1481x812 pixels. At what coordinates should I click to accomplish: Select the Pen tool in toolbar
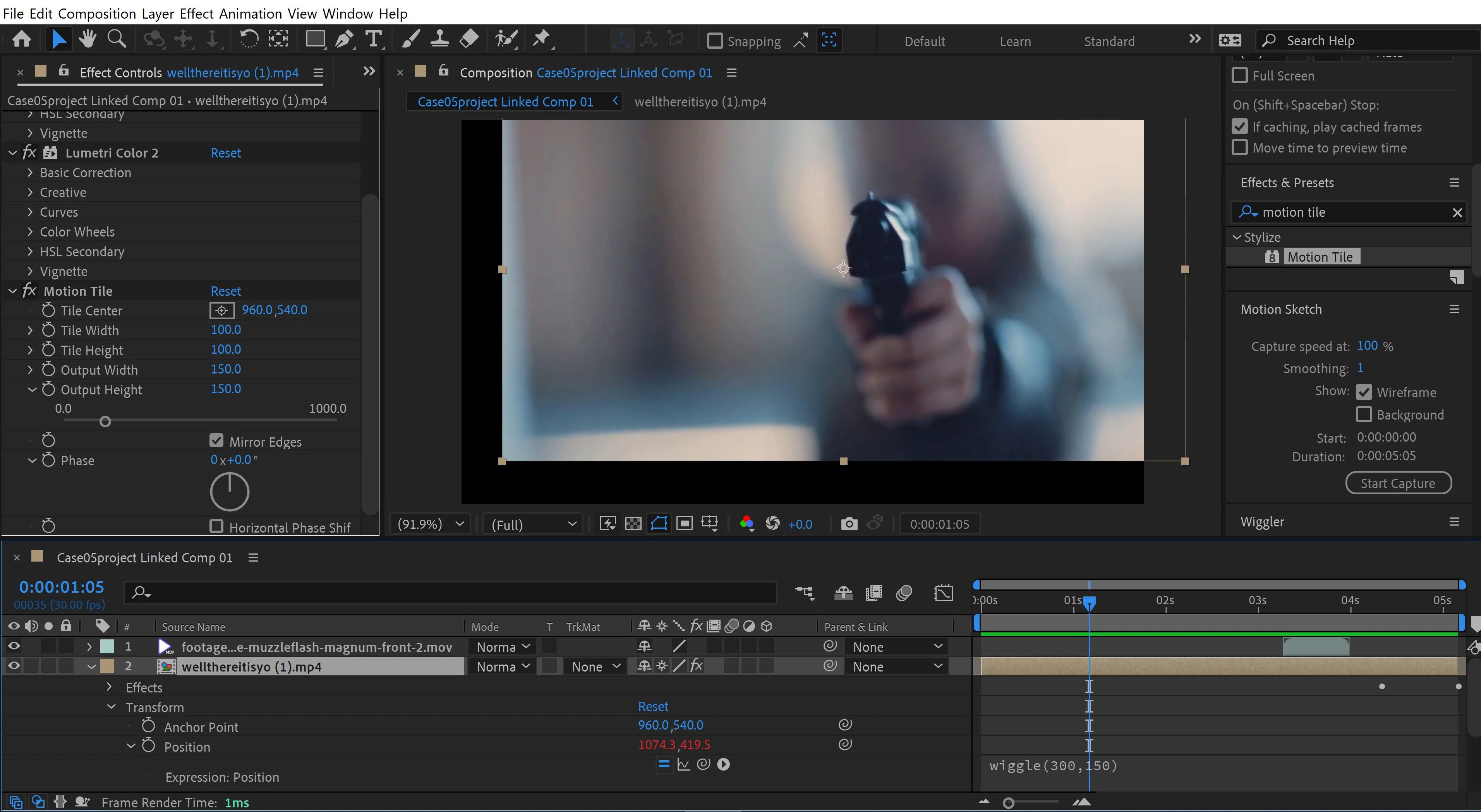pos(344,39)
